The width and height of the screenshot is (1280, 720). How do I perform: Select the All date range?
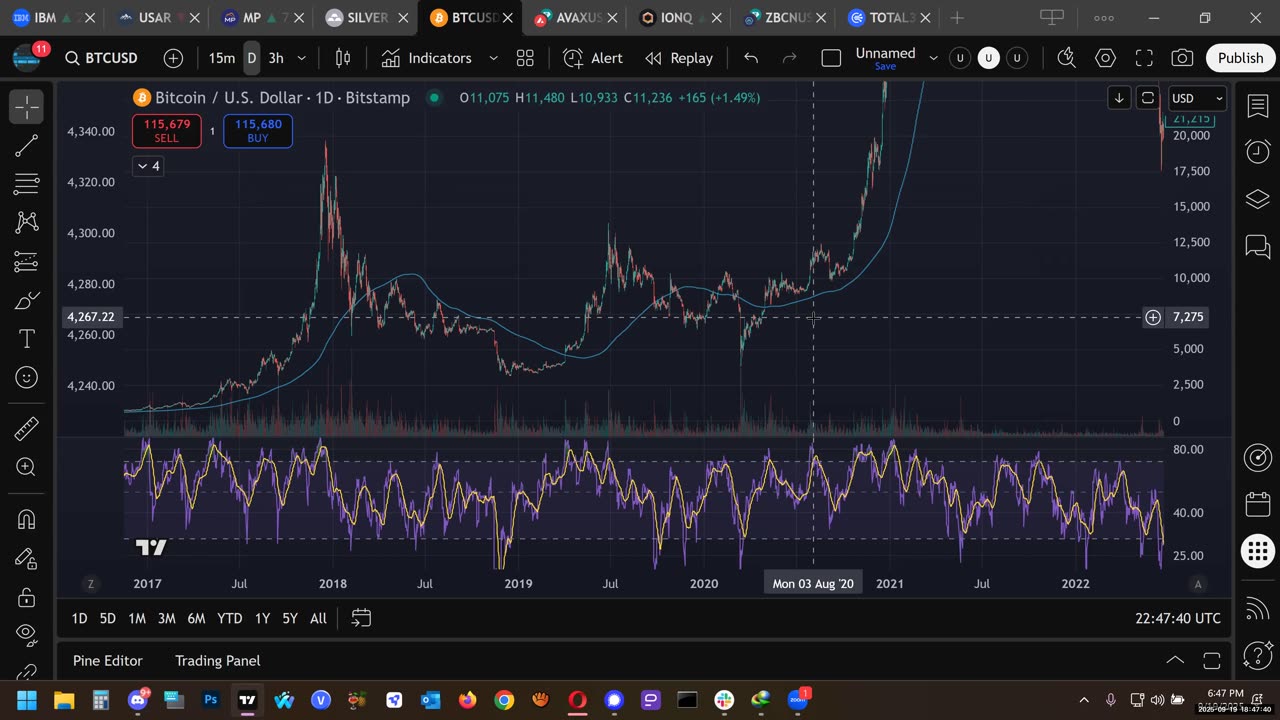(x=318, y=618)
